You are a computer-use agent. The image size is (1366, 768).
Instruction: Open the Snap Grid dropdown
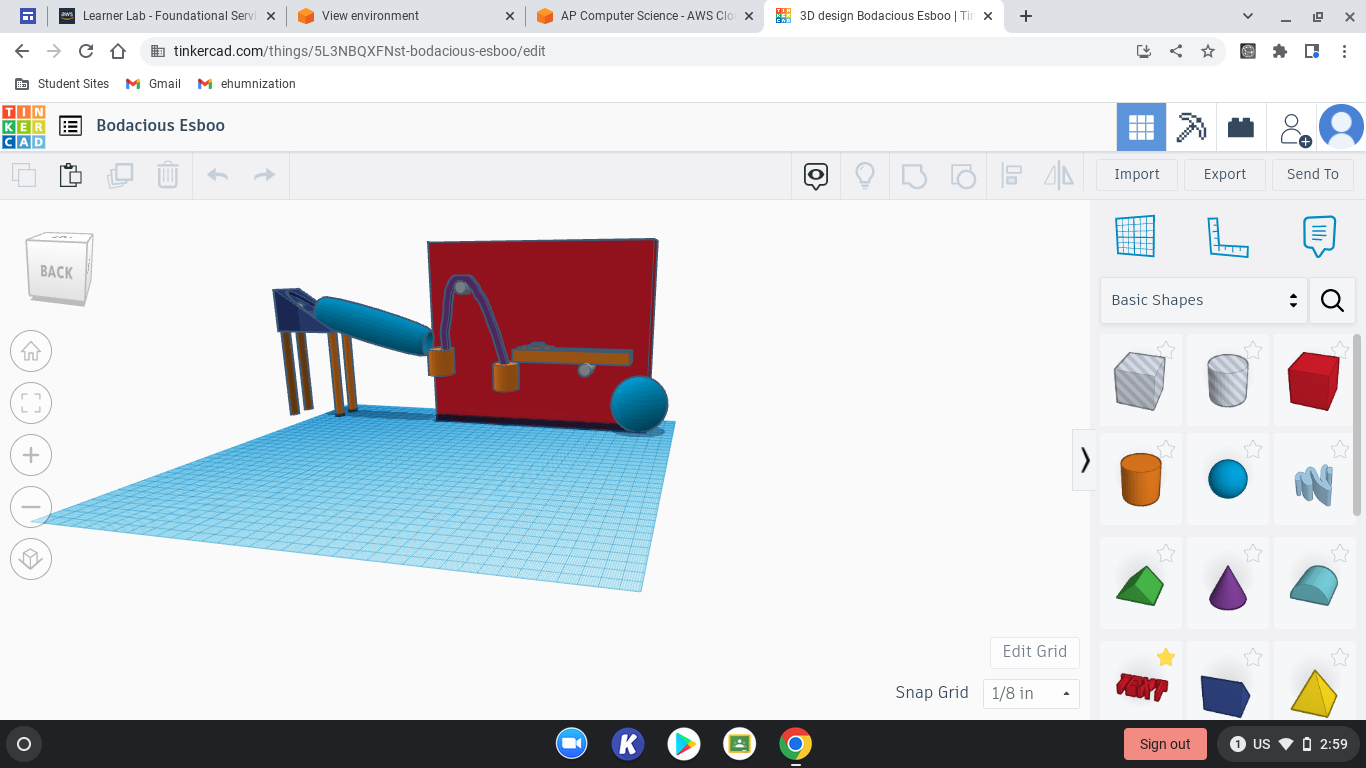1031,692
